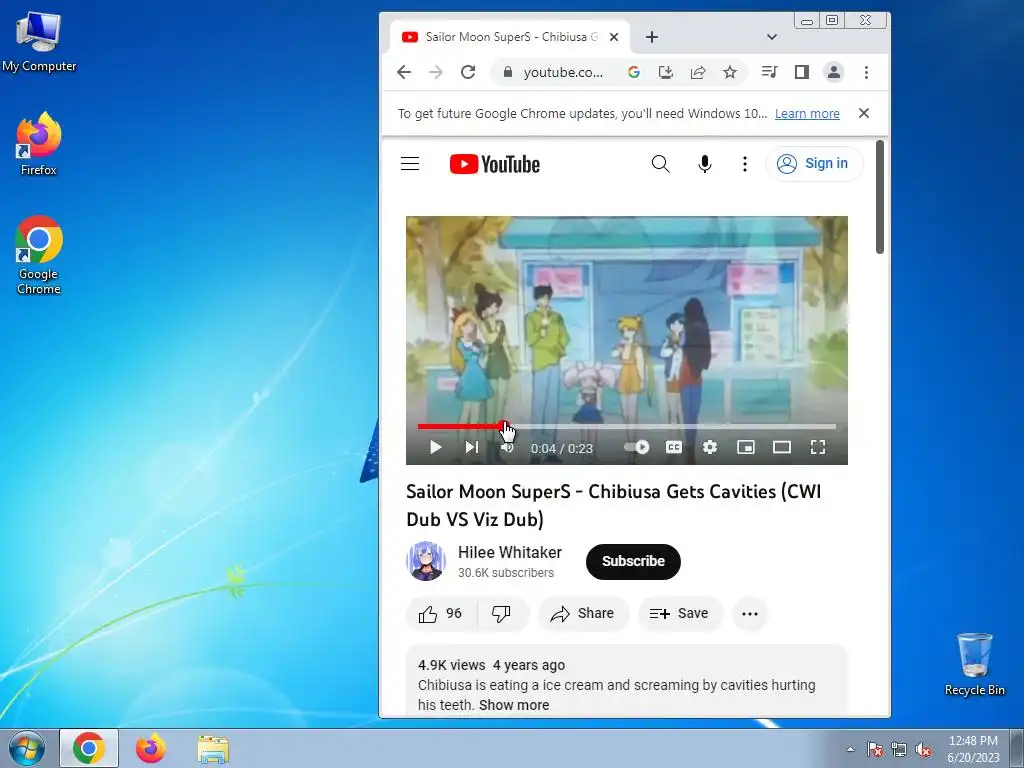Expand the tab search chevron
Screen dimensions: 1024x768
point(772,37)
